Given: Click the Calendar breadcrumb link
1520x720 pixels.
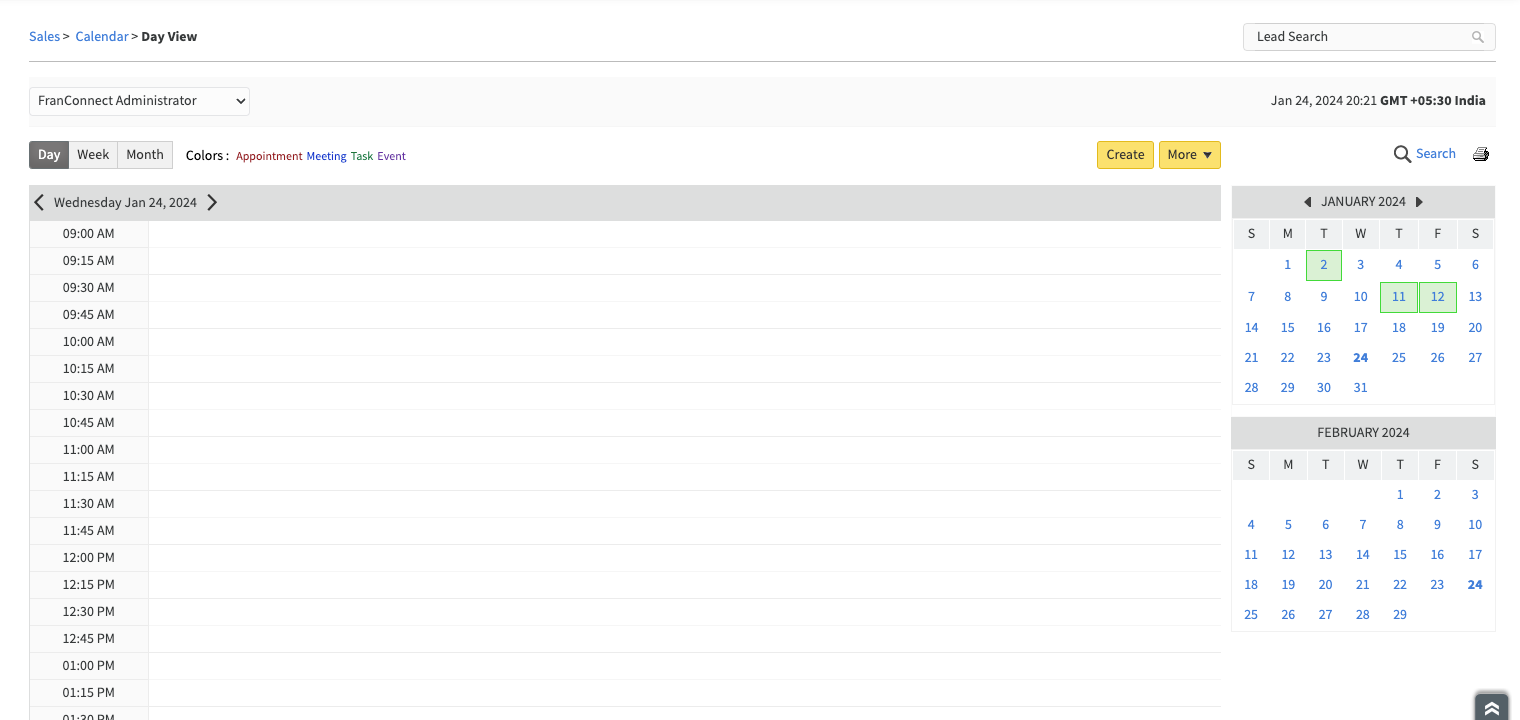Looking at the screenshot, I should click(x=102, y=36).
